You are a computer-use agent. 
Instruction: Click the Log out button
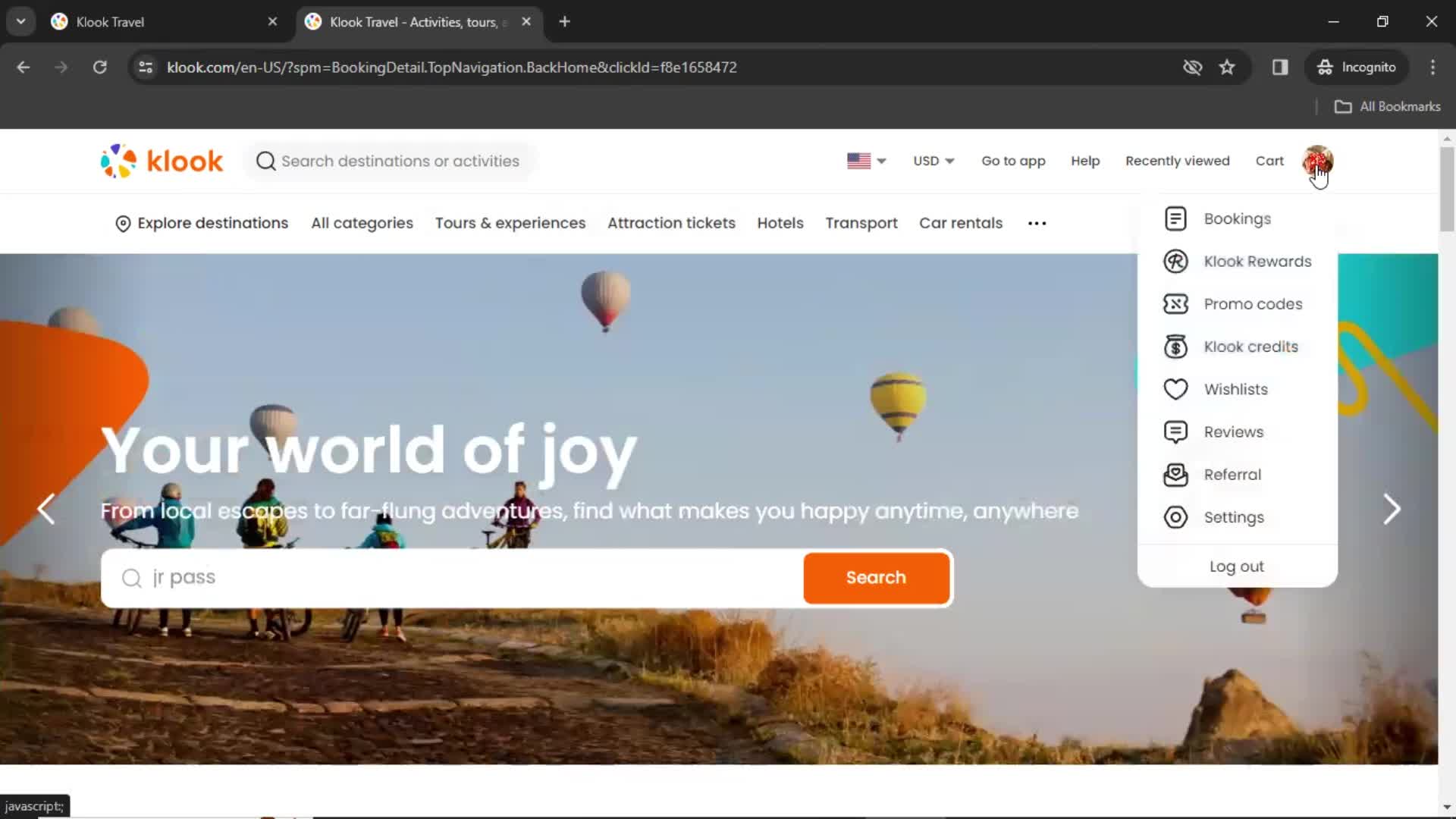[1237, 566]
